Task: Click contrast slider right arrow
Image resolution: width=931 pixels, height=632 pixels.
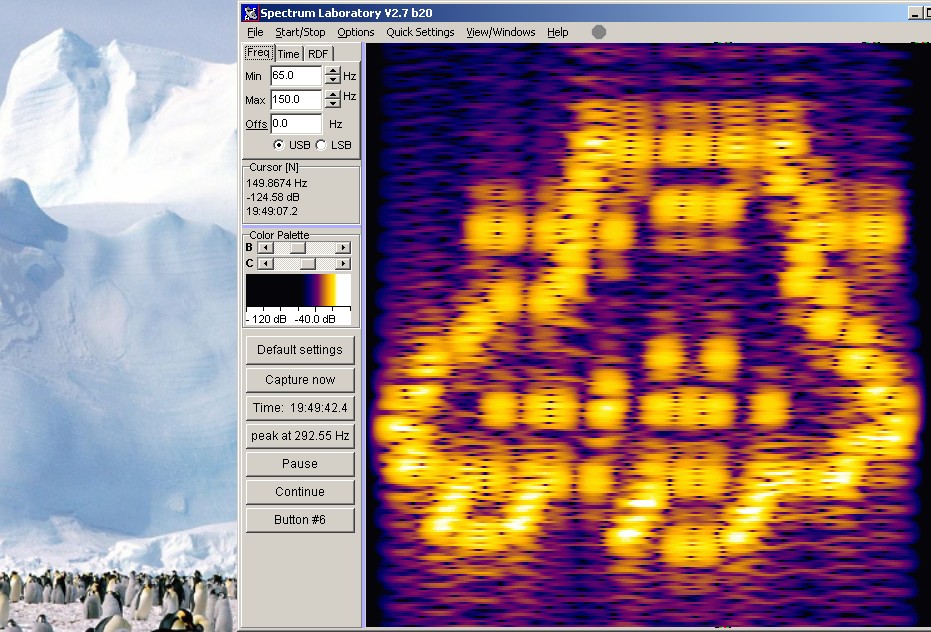Action: 343,264
